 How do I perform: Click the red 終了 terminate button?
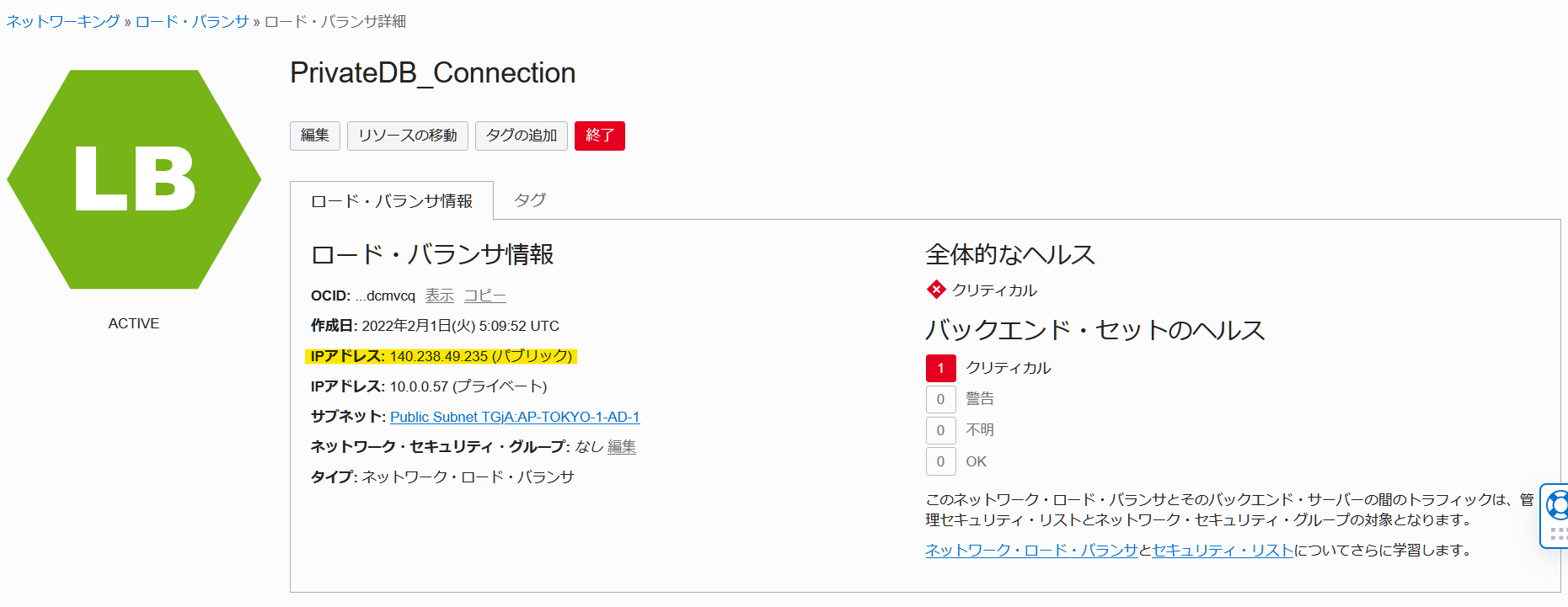click(x=600, y=136)
